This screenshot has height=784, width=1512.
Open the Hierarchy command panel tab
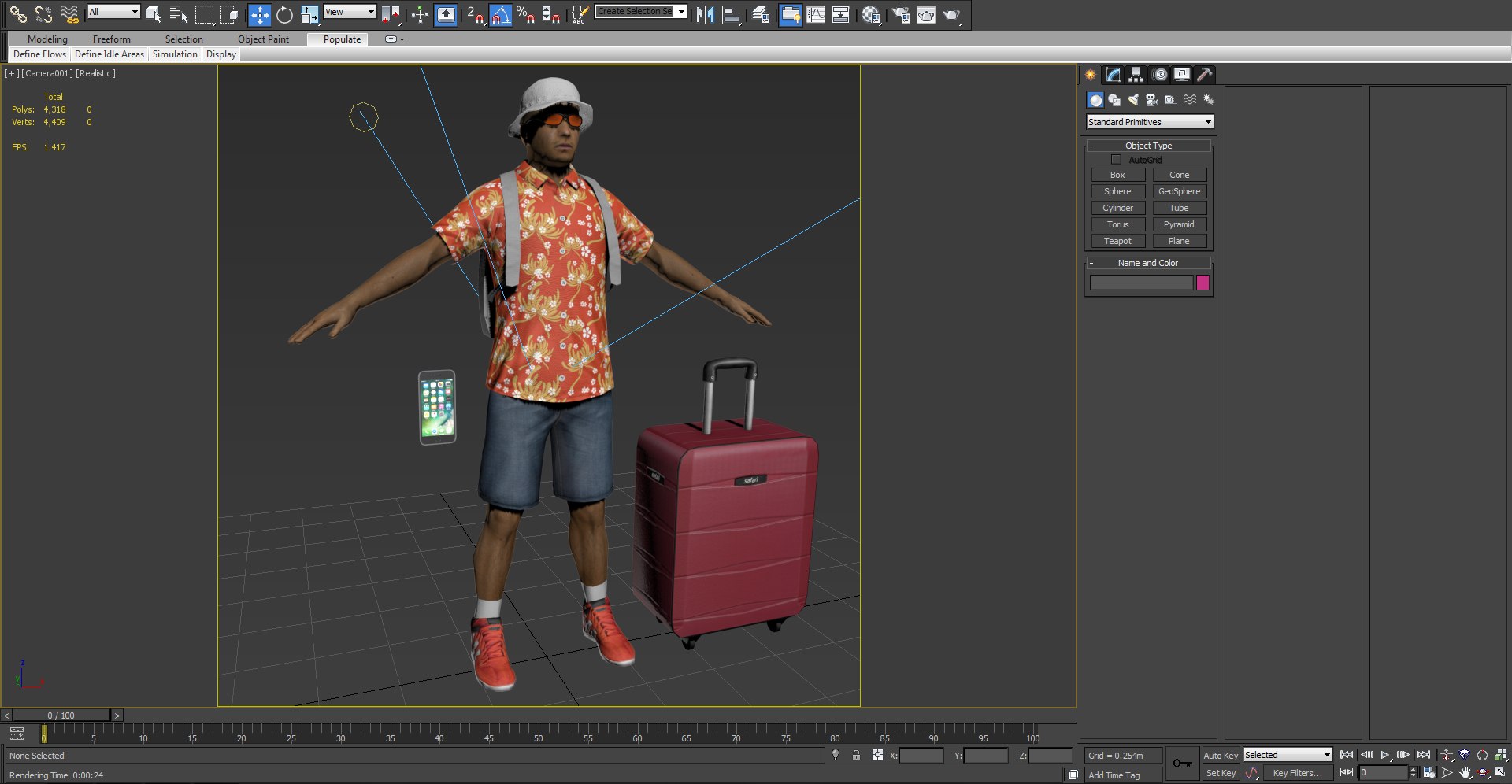point(1136,75)
